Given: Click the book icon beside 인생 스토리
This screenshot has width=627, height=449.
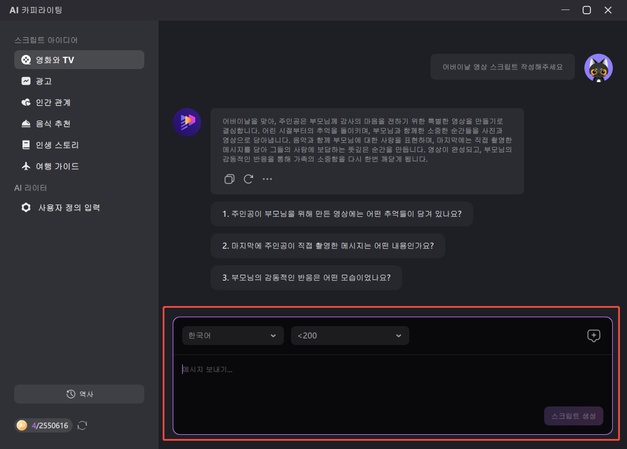Looking at the screenshot, I should coord(26,145).
